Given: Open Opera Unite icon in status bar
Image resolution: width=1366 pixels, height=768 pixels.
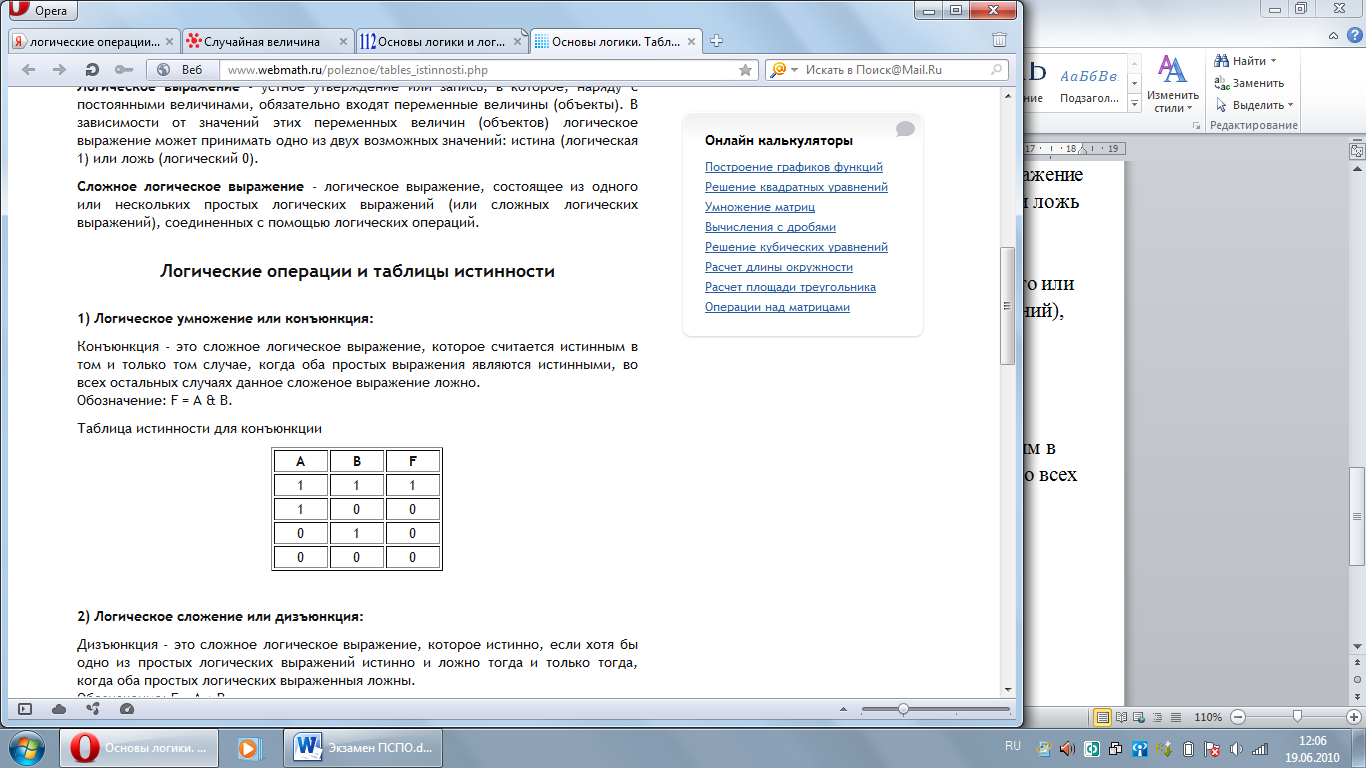Looking at the screenshot, I should [x=93, y=709].
